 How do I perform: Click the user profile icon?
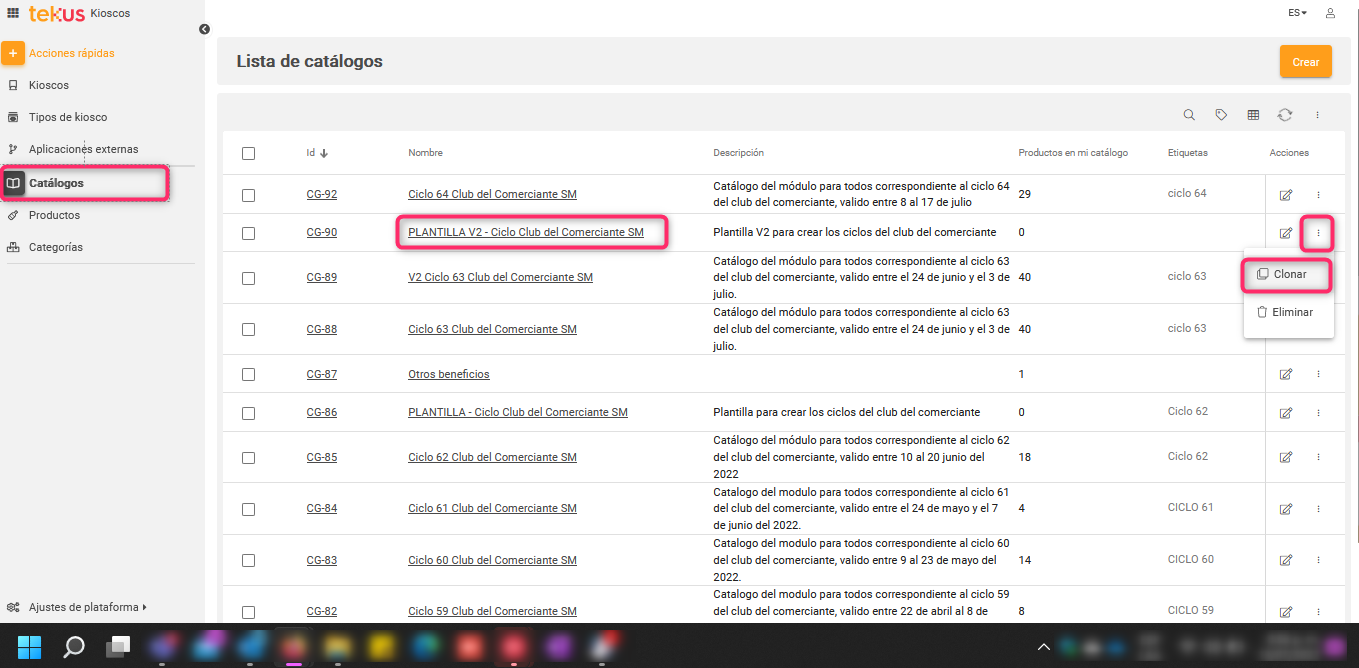click(x=1330, y=13)
